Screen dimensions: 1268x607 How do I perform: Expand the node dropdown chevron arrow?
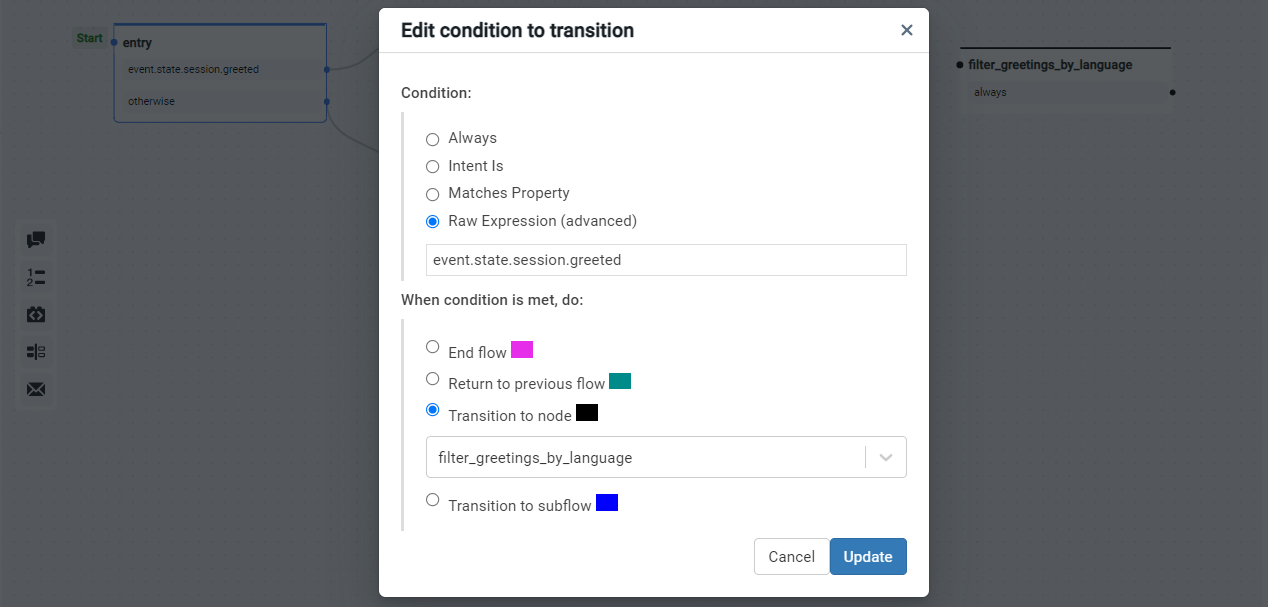(885, 457)
